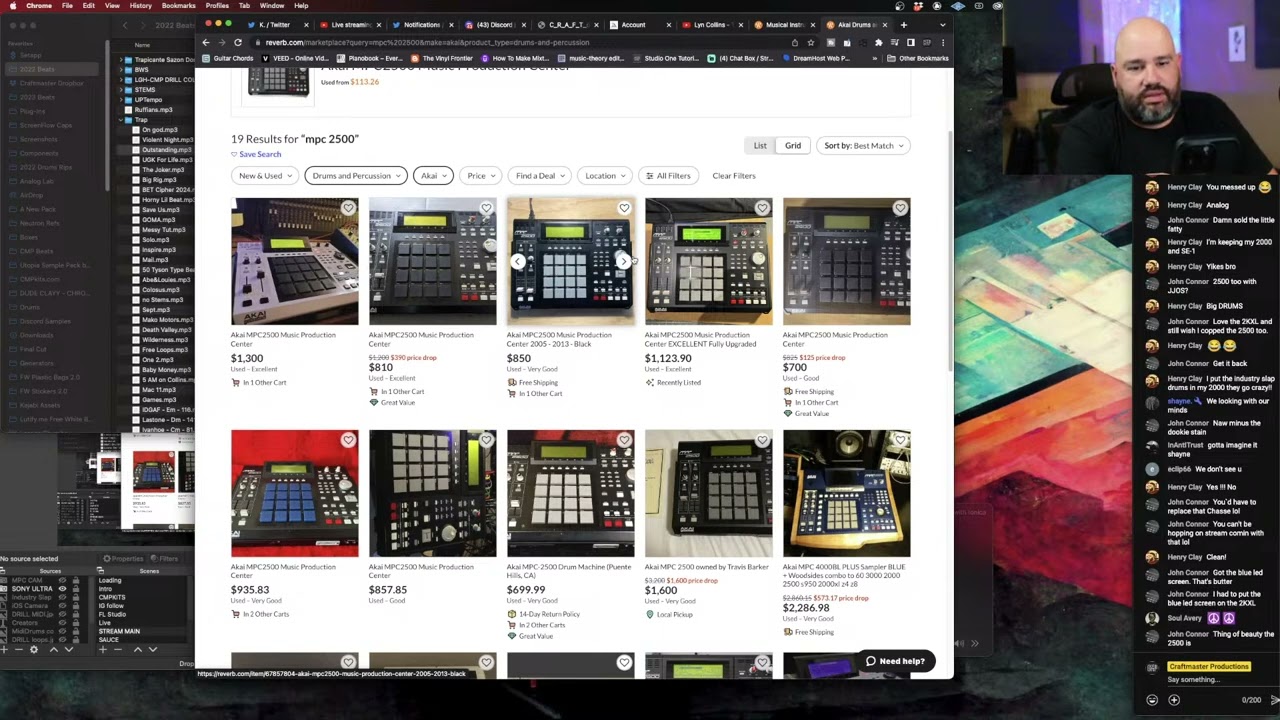Click the reverb.com address bar

pyautogui.click(x=520, y=42)
